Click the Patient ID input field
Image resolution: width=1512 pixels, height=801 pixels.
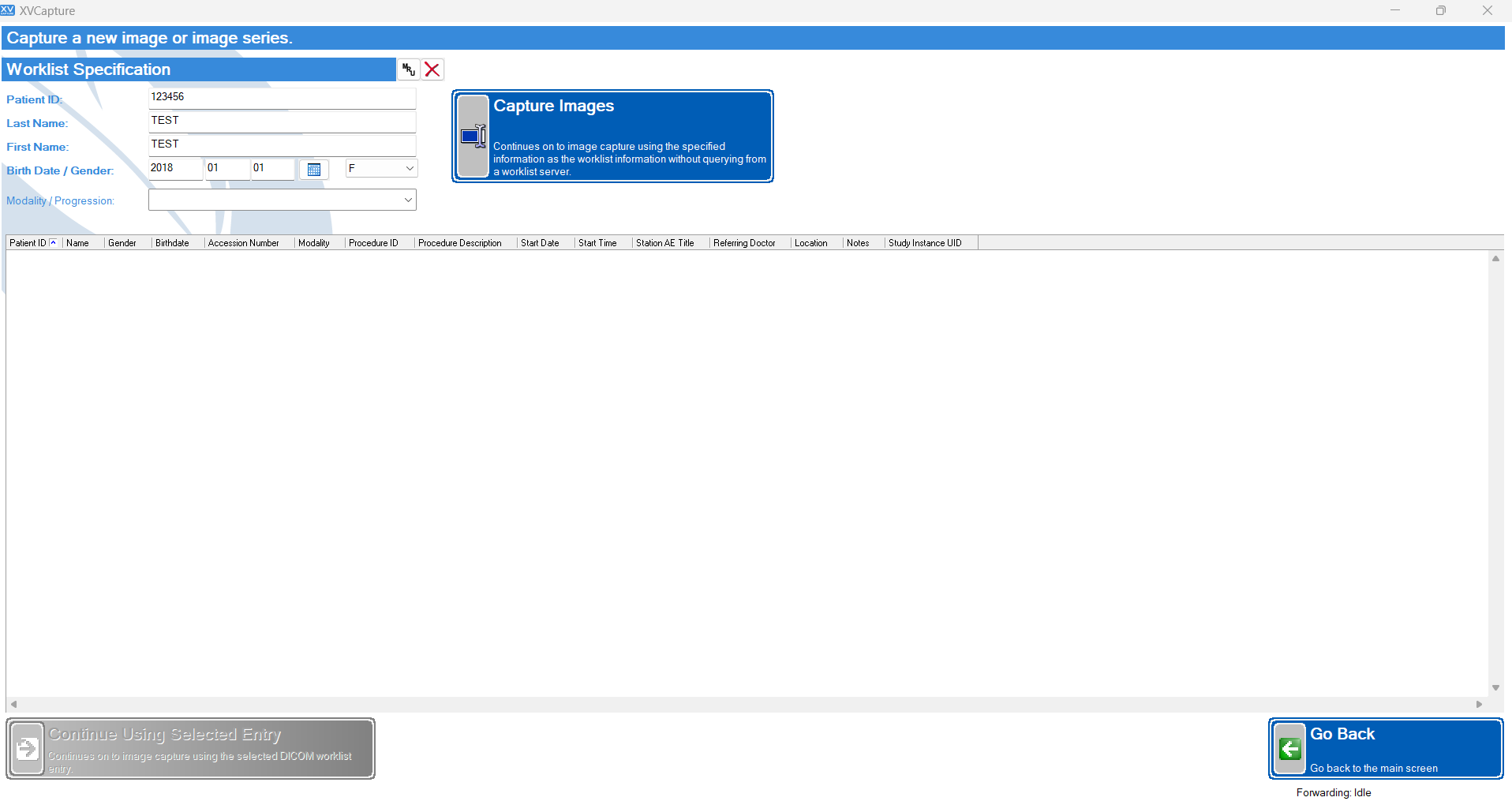[x=283, y=98]
